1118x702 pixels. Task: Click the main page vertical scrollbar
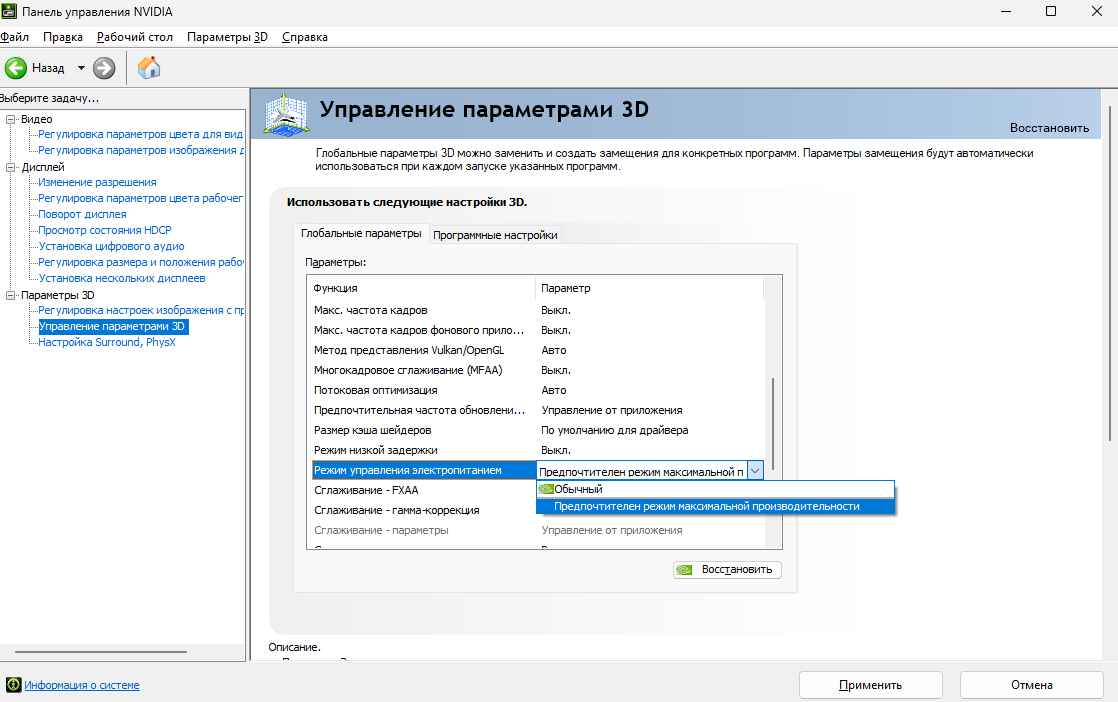point(1110,274)
